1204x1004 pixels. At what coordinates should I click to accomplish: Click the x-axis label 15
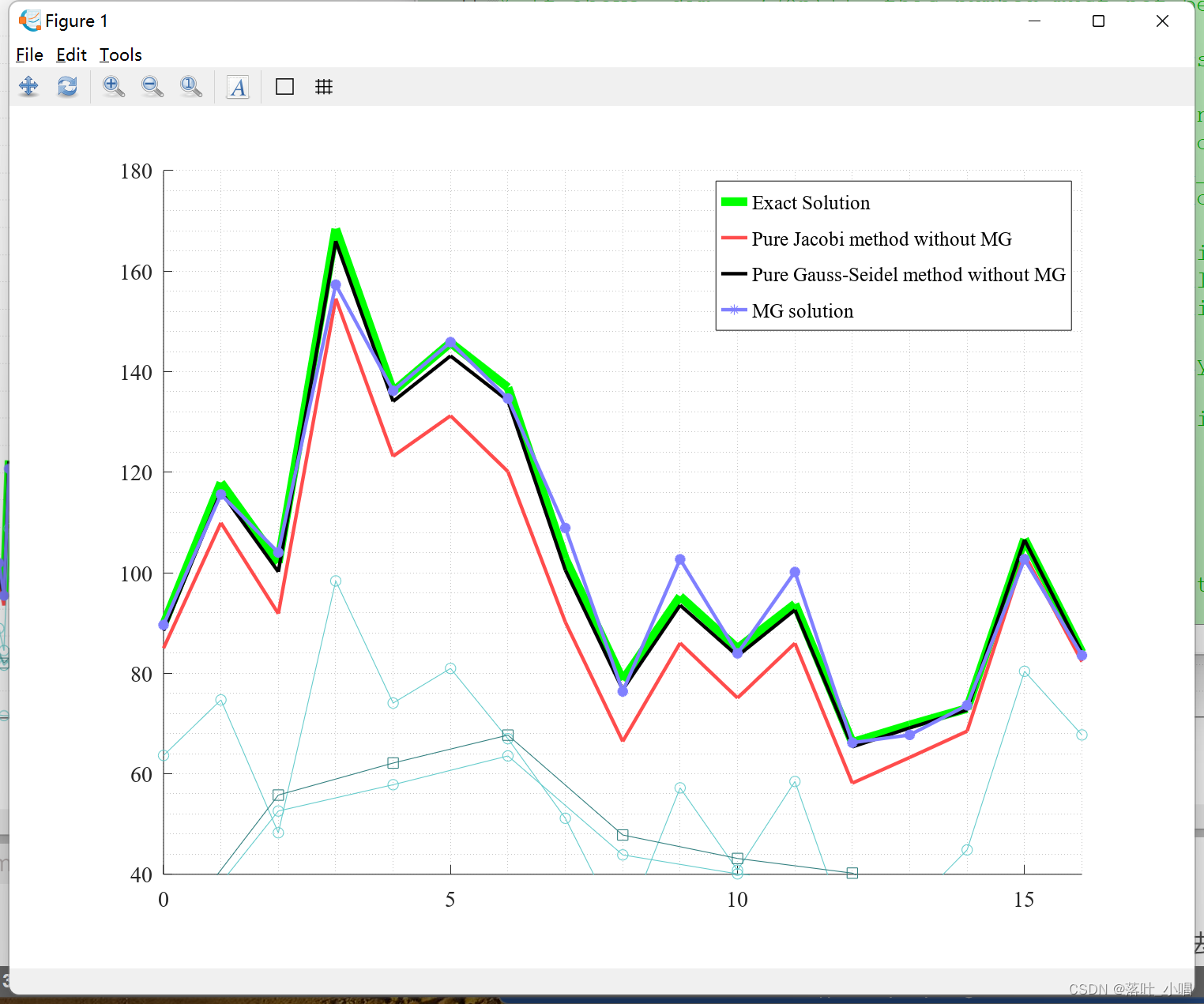[1024, 899]
